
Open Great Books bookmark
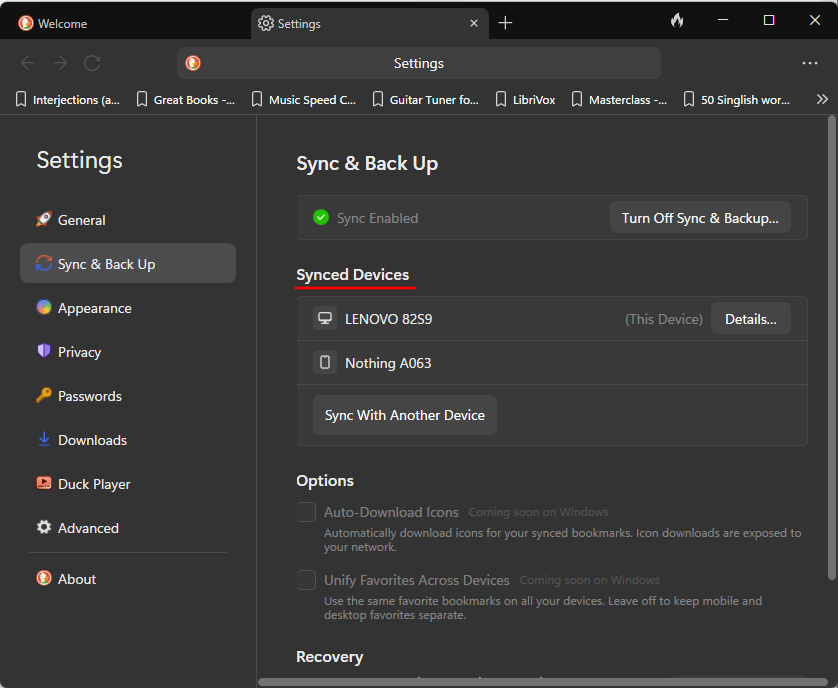click(x=186, y=100)
